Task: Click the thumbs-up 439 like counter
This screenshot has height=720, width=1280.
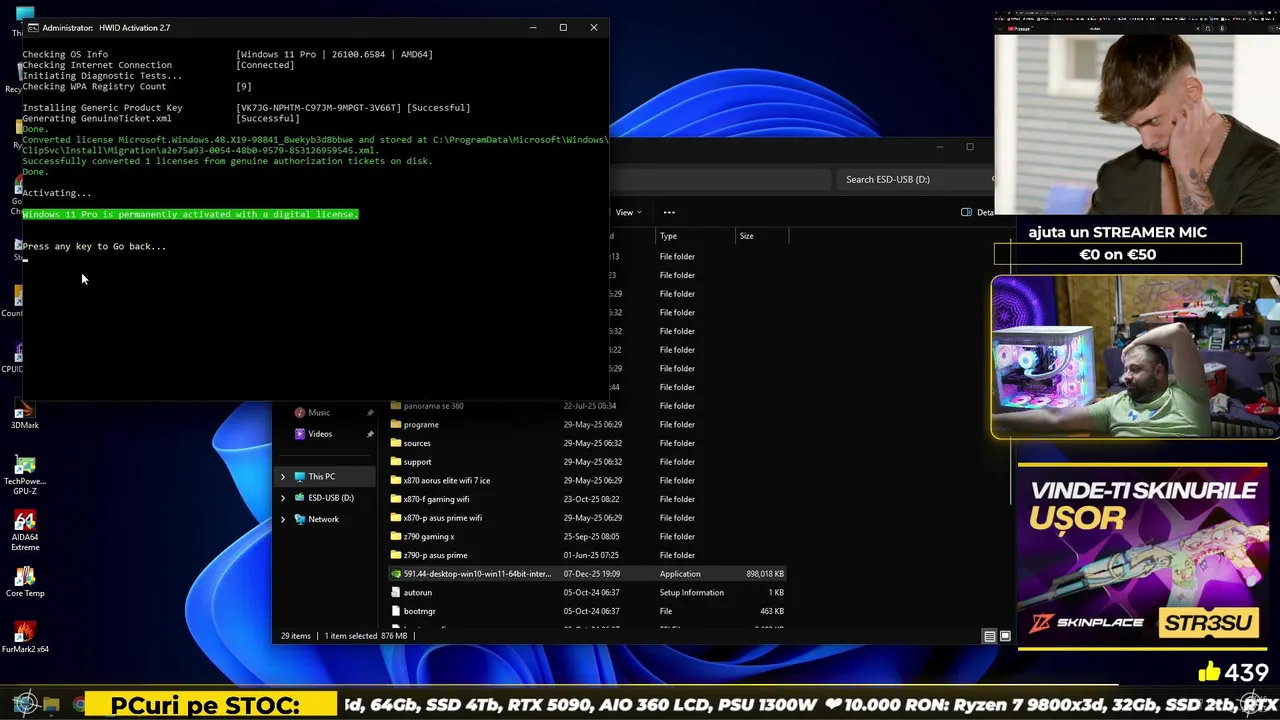Action: (x=1232, y=672)
